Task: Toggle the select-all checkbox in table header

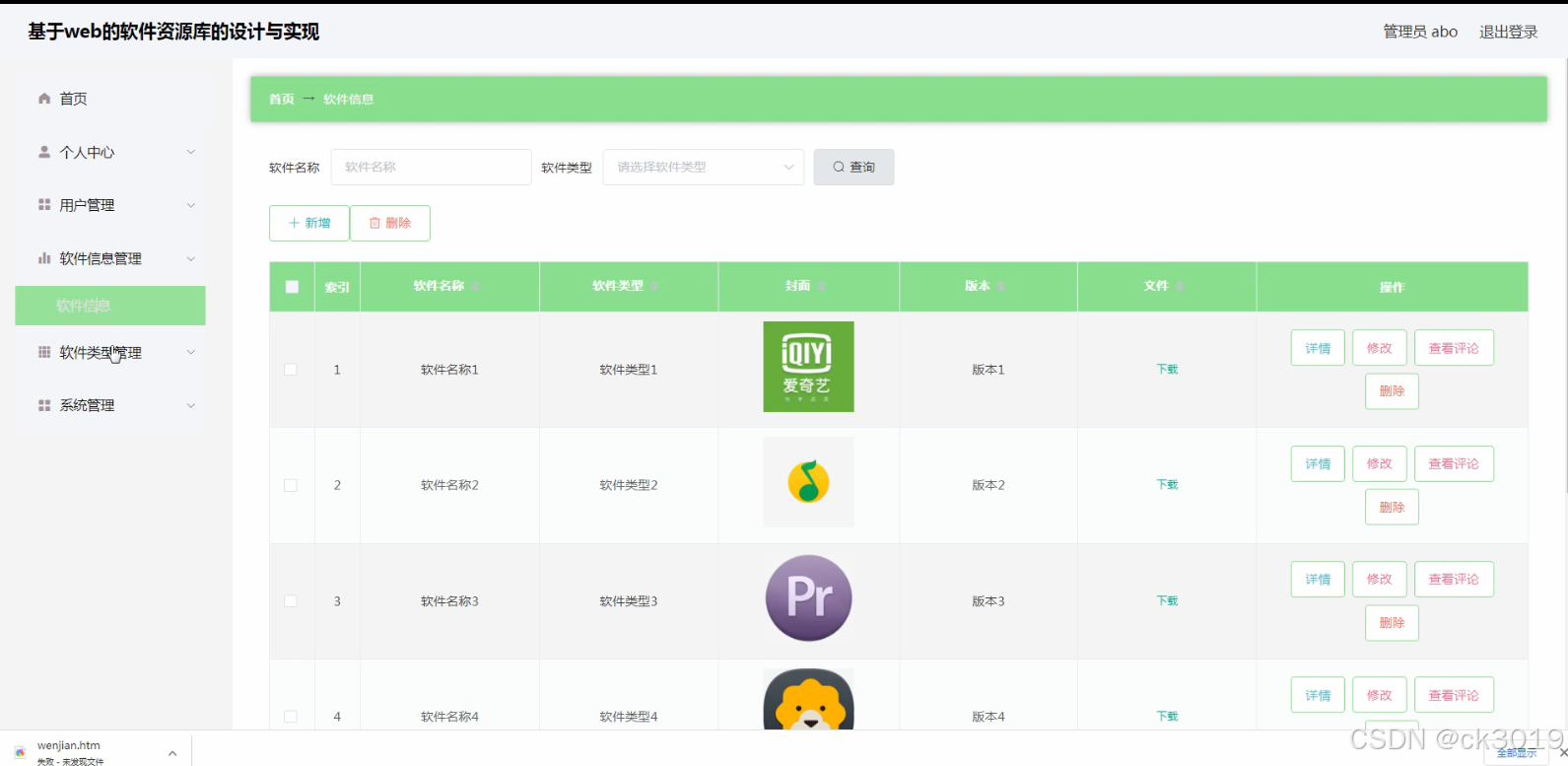Action: [292, 287]
